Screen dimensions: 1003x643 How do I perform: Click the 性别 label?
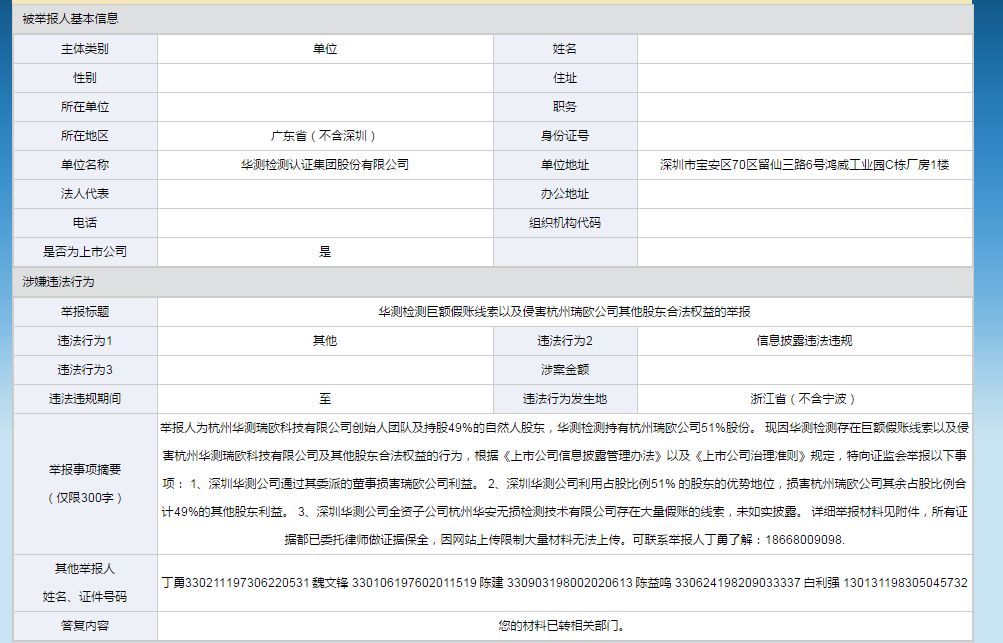click(x=85, y=77)
